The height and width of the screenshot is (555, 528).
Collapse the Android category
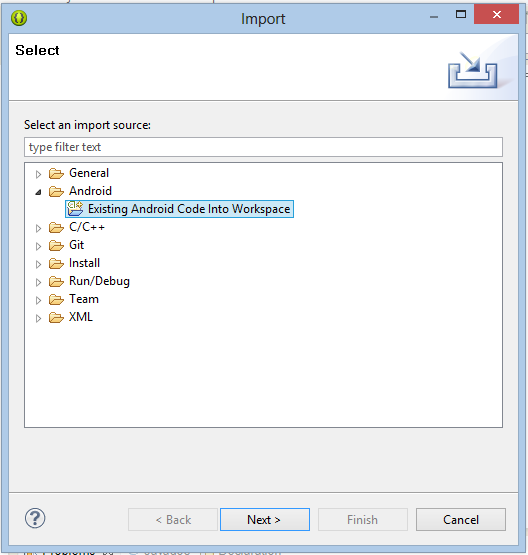[x=38, y=192]
